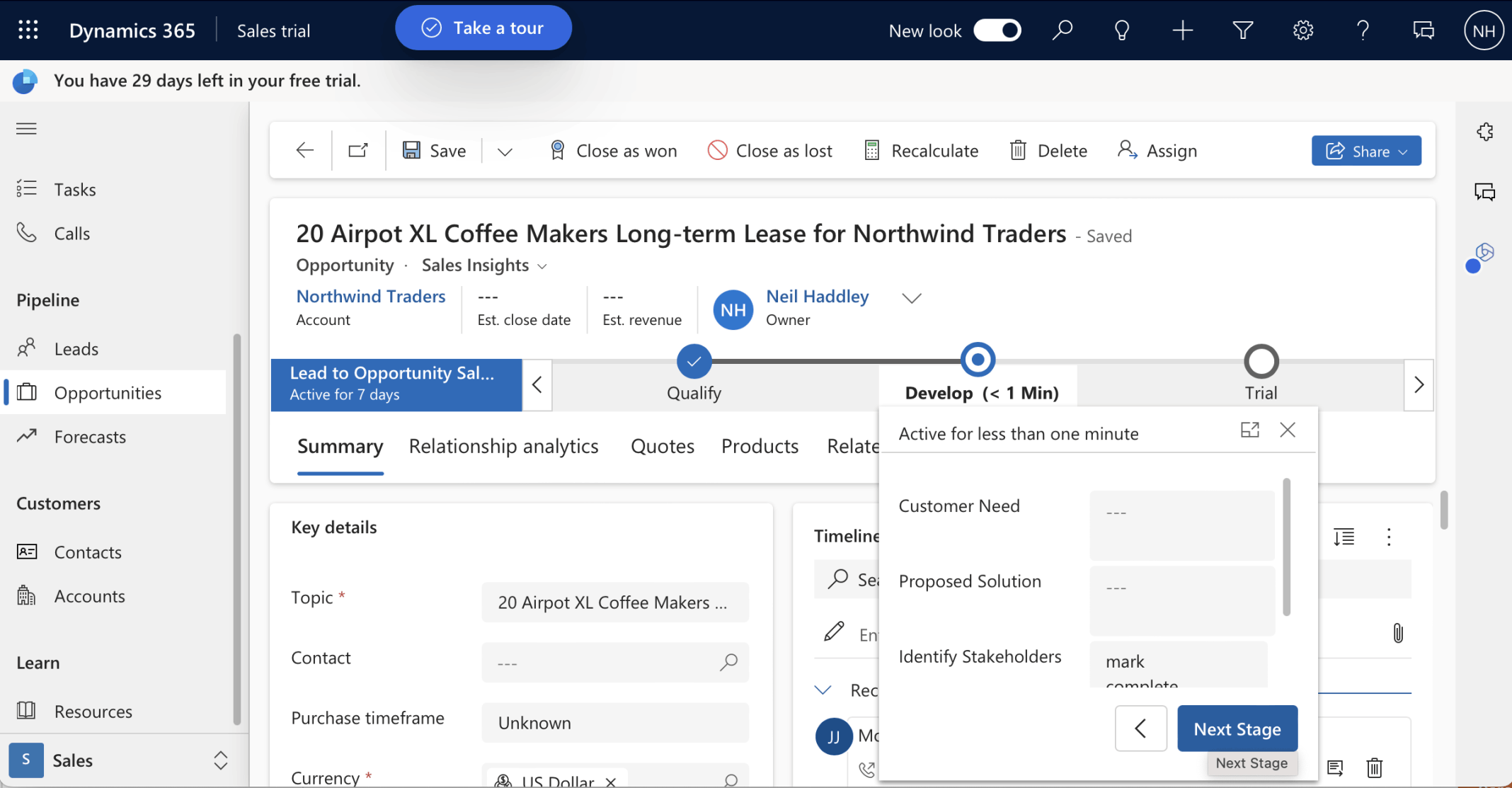Pop out the Develop stage flyout
Image resolution: width=1512 pixels, height=788 pixels.
click(x=1249, y=430)
